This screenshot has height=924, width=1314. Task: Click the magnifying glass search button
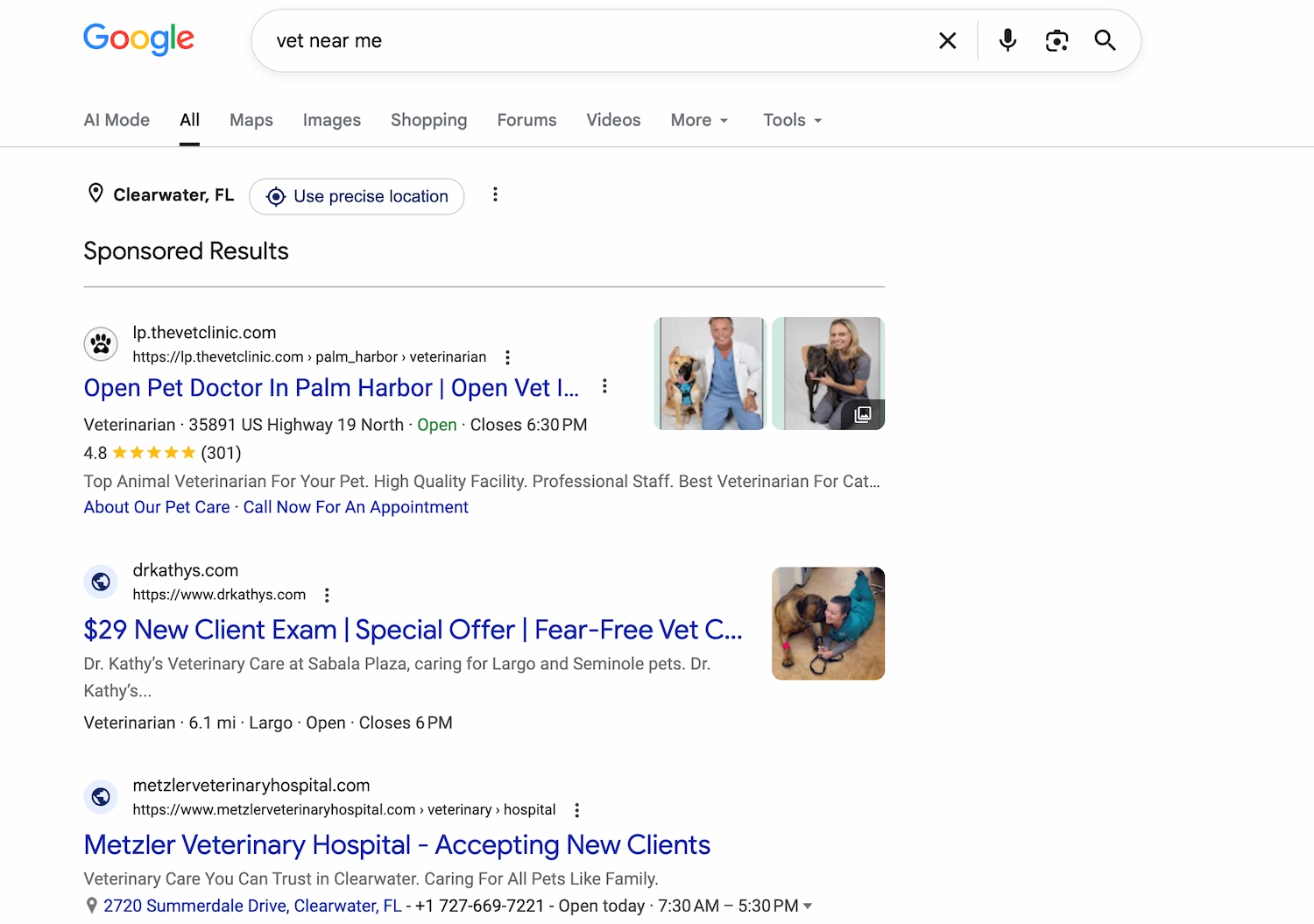coord(1105,40)
